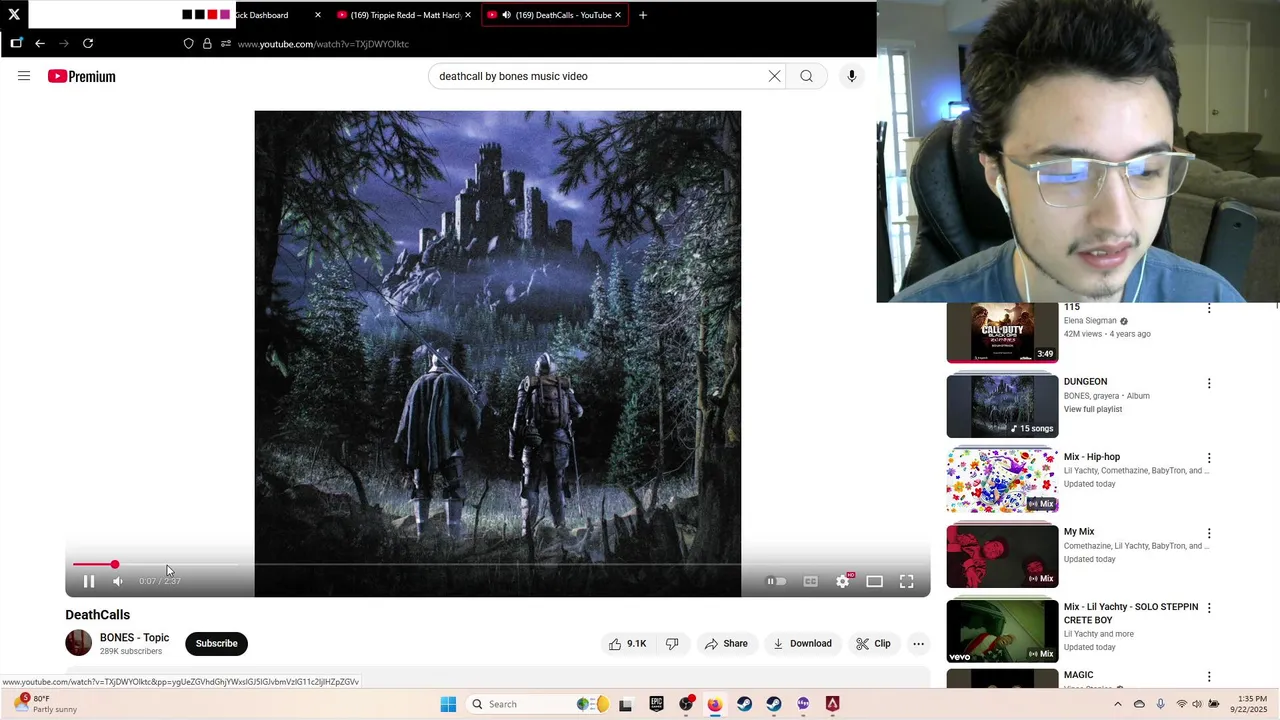The width and height of the screenshot is (1280, 720).
Task: Mute the DeathCalls tab audio icon
Action: coord(506,15)
